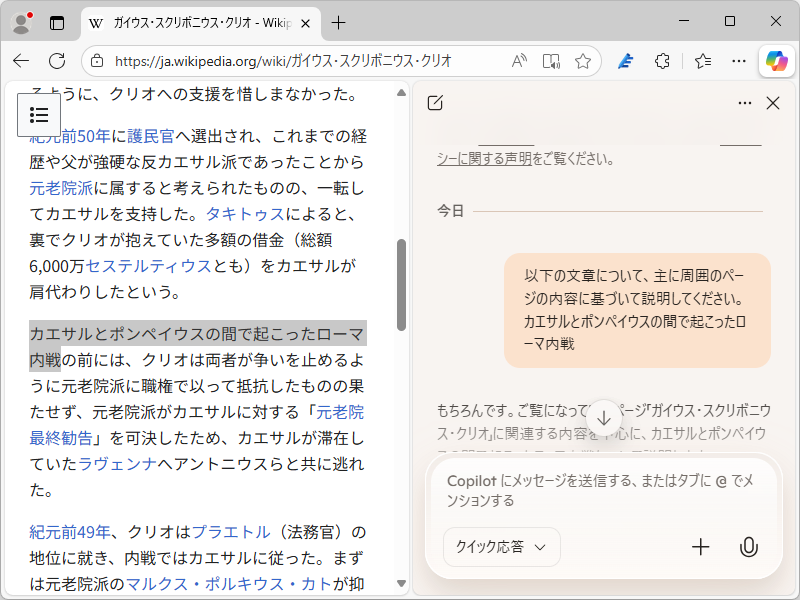Open the Microsoft Editor extension
The height and width of the screenshot is (600, 800).
tap(625, 60)
